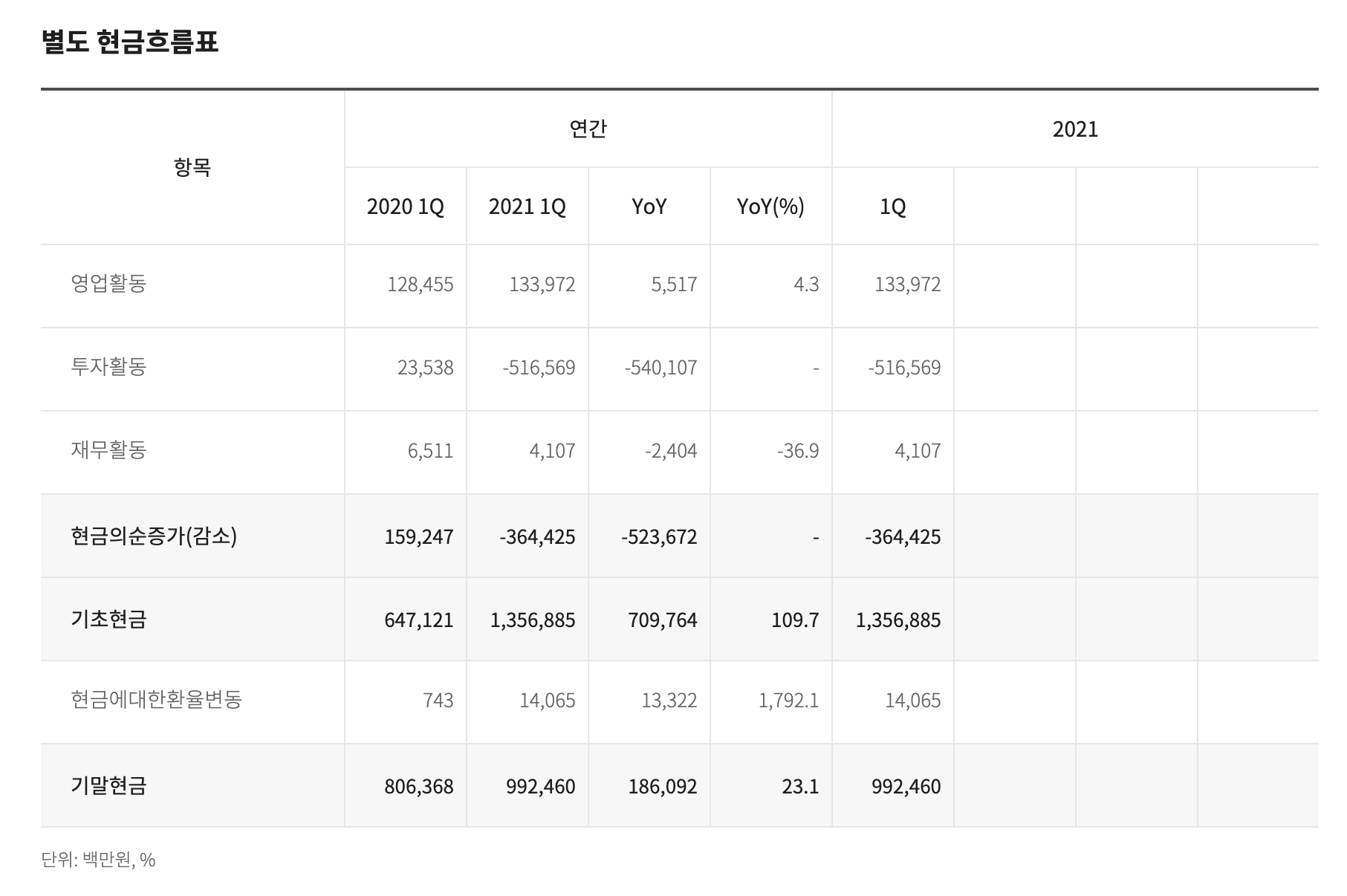Click the '현금에대한환율변동' row label
The height and width of the screenshot is (896, 1347).
click(156, 699)
